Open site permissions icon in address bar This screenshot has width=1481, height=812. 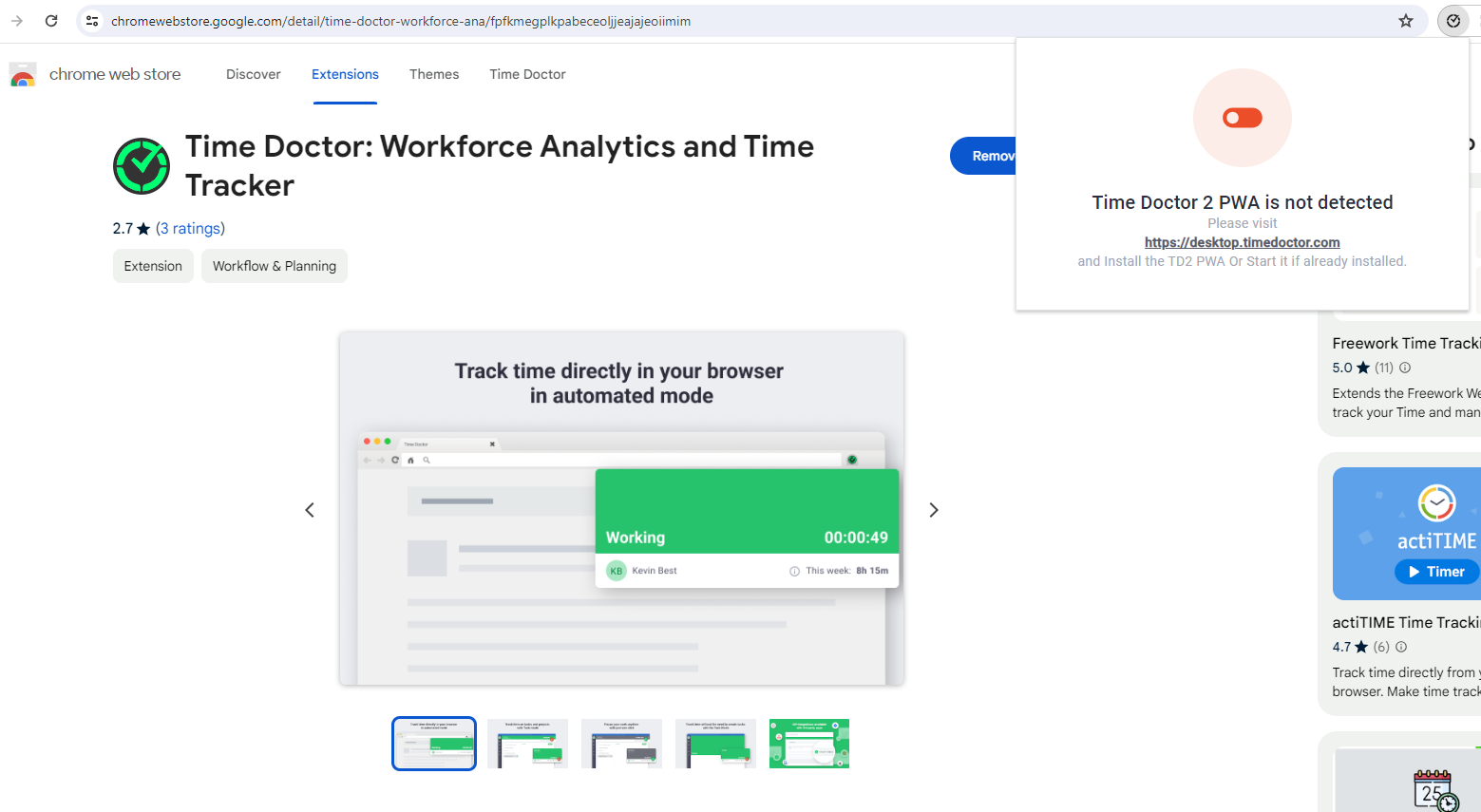90,20
